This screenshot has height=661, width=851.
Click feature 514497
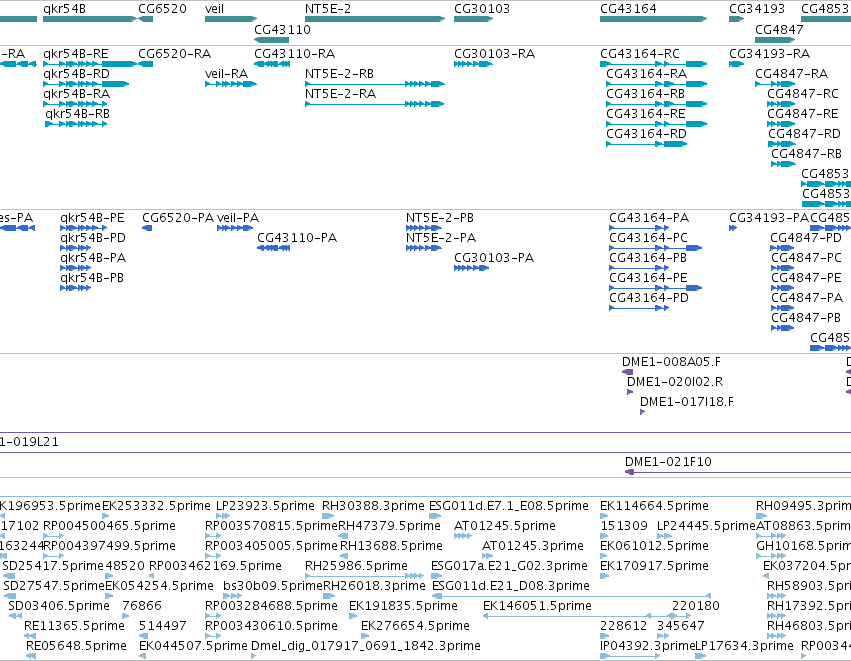143,637
